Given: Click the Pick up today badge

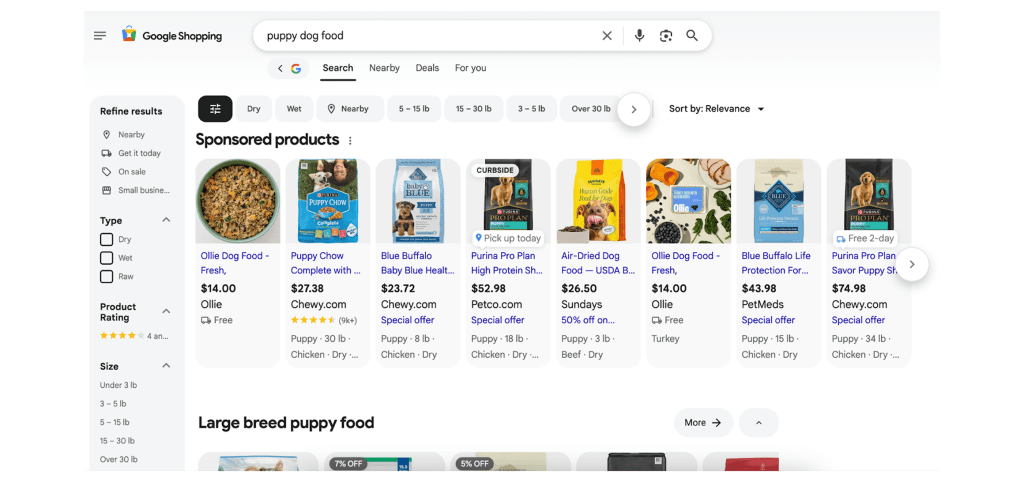Looking at the screenshot, I should pos(508,238).
